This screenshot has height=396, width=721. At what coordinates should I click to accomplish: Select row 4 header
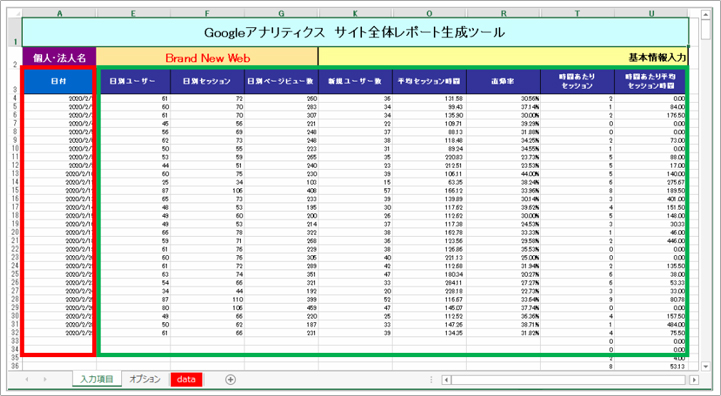tap(15, 98)
